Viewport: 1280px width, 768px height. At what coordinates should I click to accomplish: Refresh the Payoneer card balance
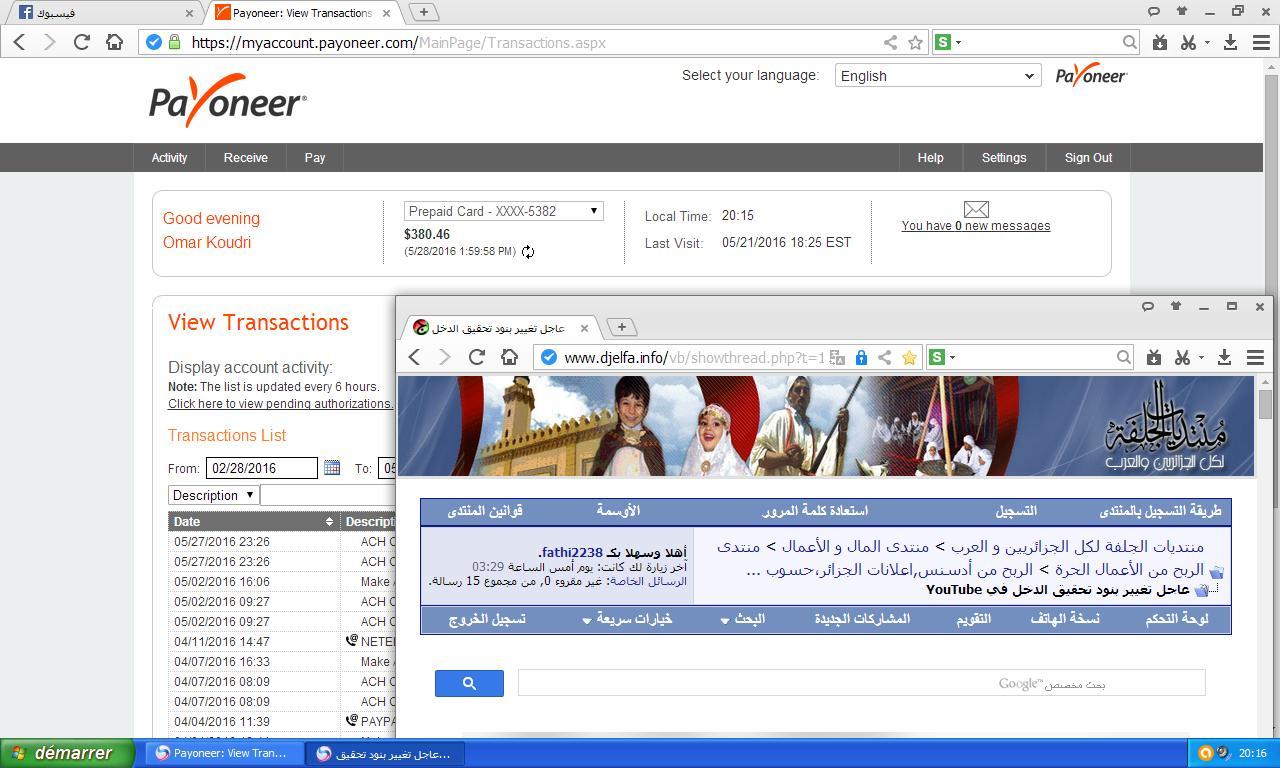click(527, 252)
